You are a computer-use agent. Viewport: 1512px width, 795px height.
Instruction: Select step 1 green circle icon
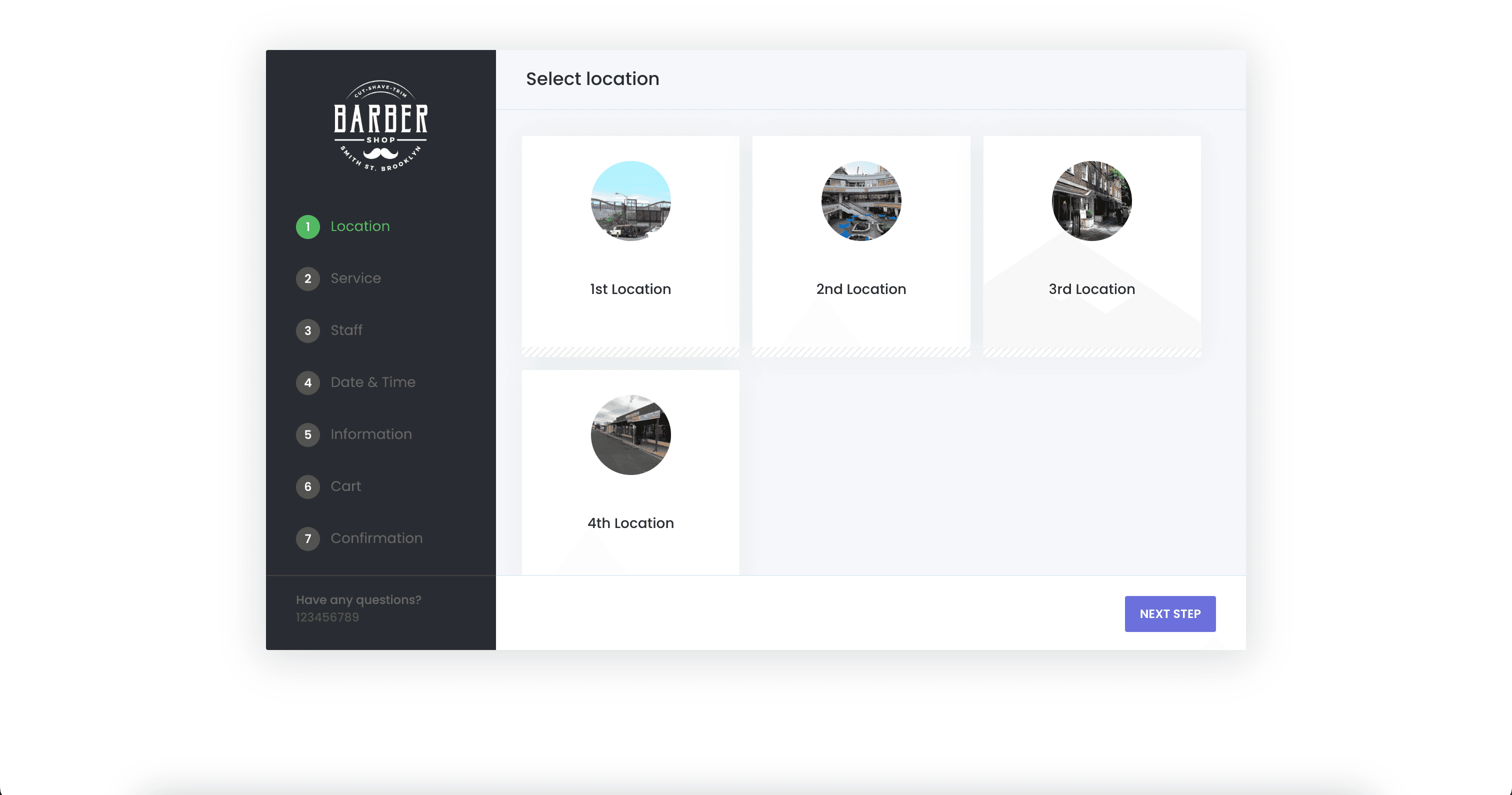[307, 226]
